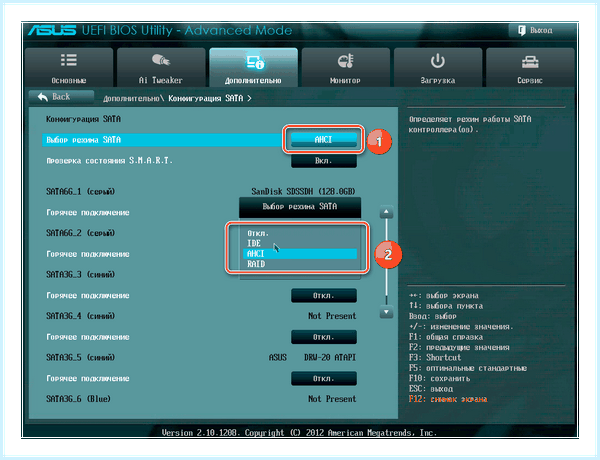Select Горячее подключение below SATA6G_1
The width and height of the screenshot is (600, 460).
[88, 212]
